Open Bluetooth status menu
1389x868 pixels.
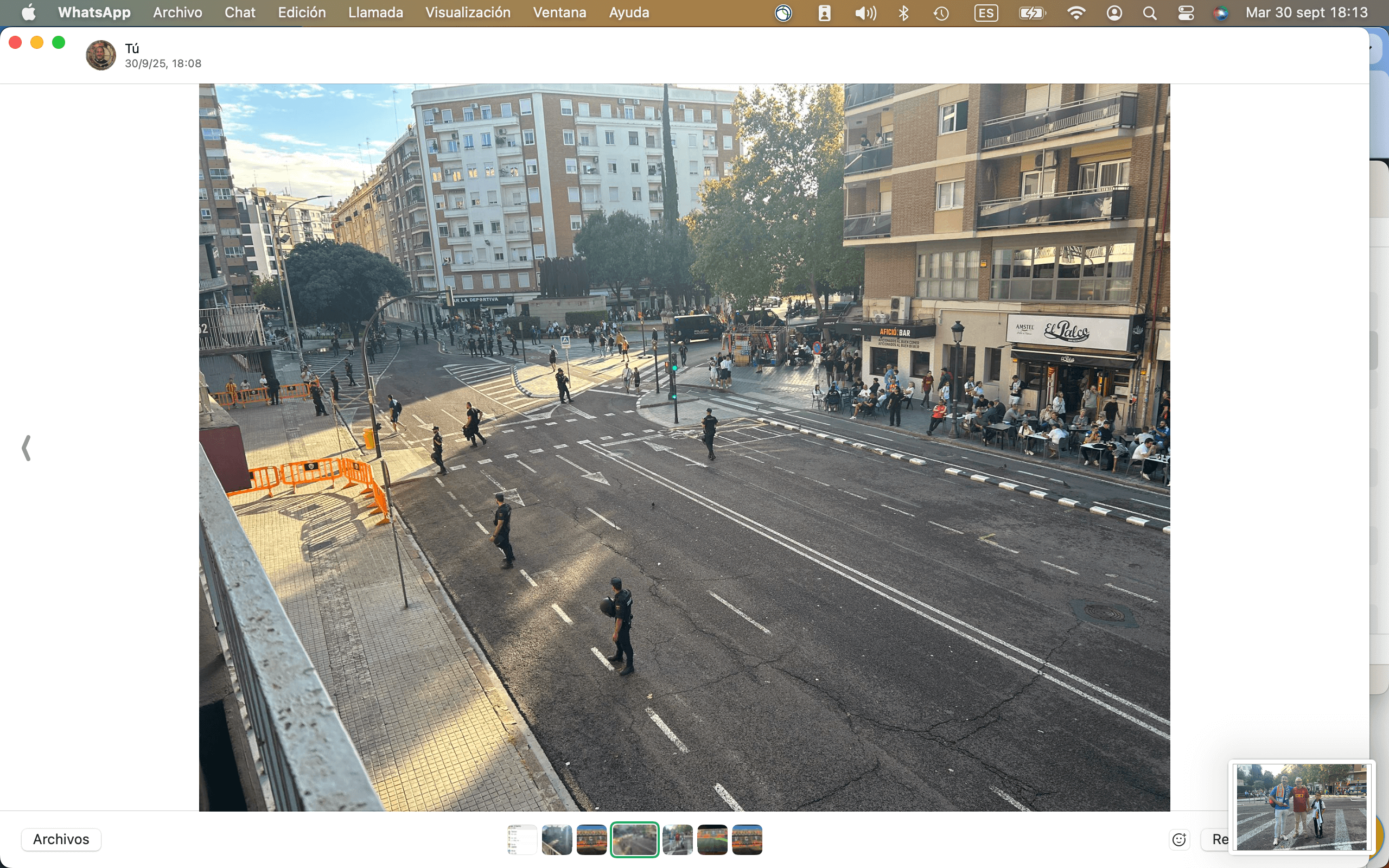(903, 12)
